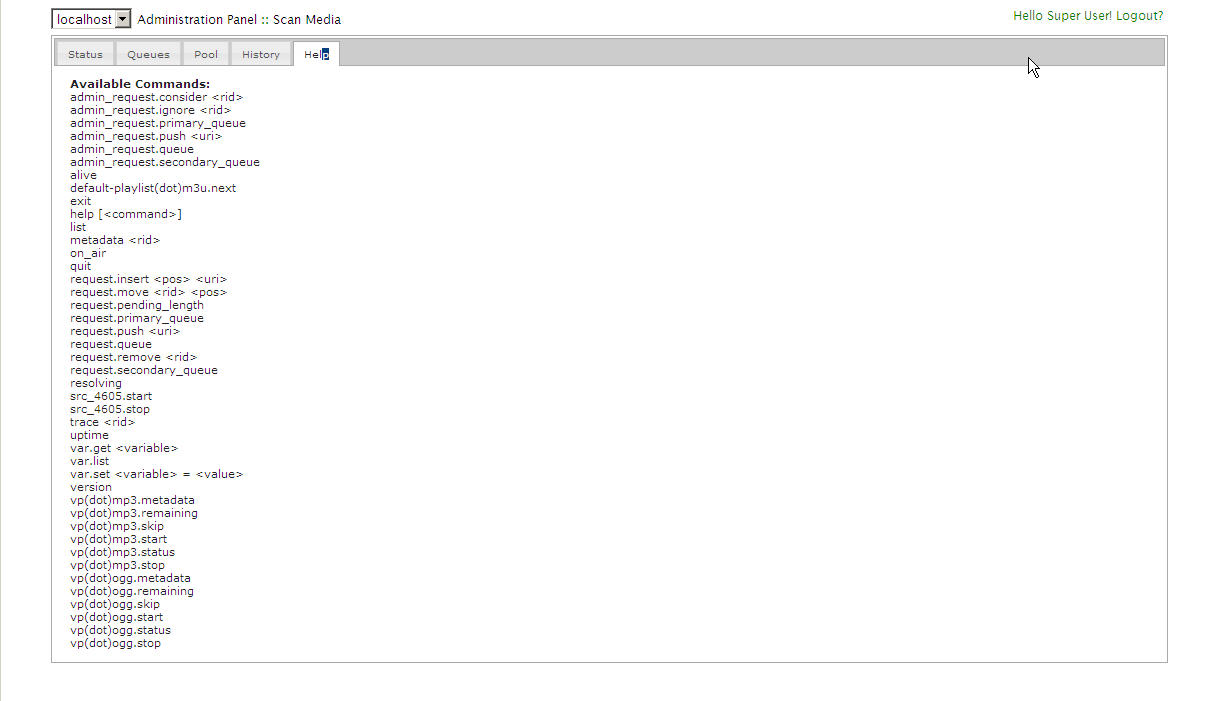This screenshot has height=701, width=1218.
Task: Click the uptime command text
Action: (89, 435)
